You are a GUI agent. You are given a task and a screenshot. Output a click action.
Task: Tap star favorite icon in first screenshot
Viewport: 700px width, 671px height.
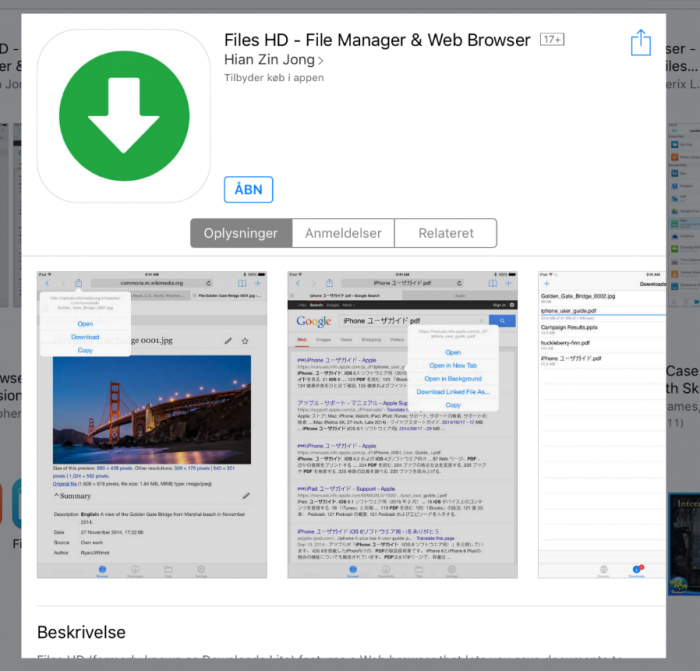(x=245, y=341)
